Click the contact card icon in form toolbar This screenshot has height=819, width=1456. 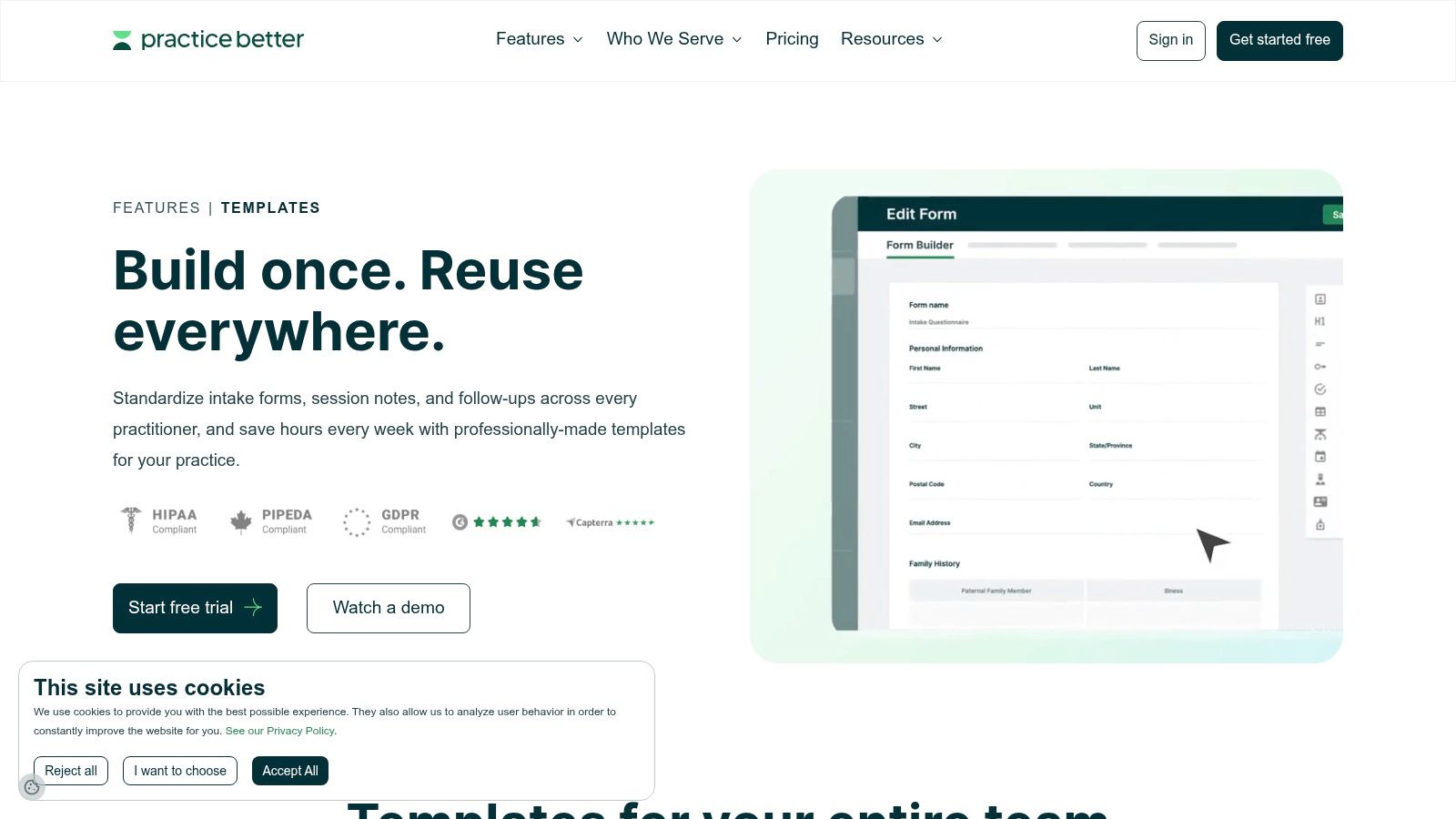pos(1319,299)
